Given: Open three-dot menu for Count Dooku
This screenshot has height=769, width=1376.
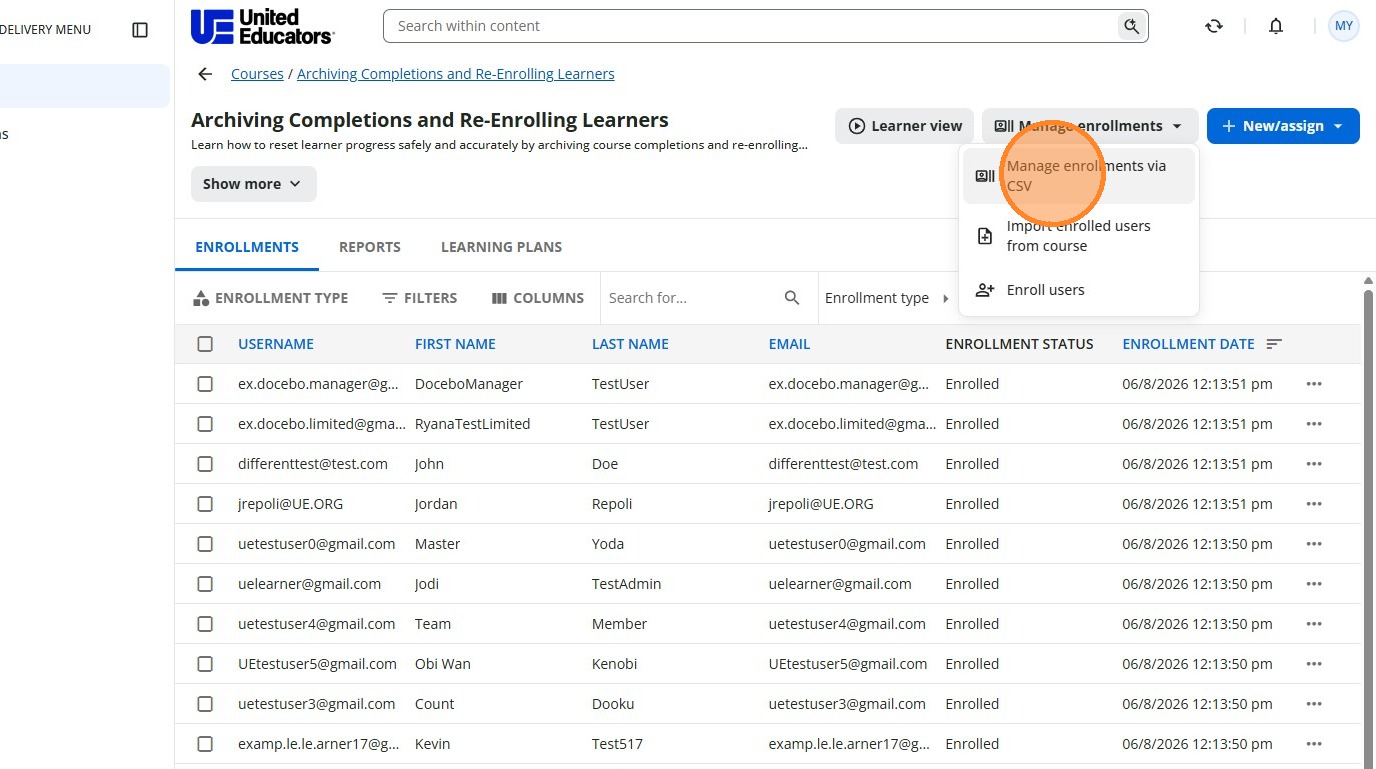Looking at the screenshot, I should pos(1314,704).
